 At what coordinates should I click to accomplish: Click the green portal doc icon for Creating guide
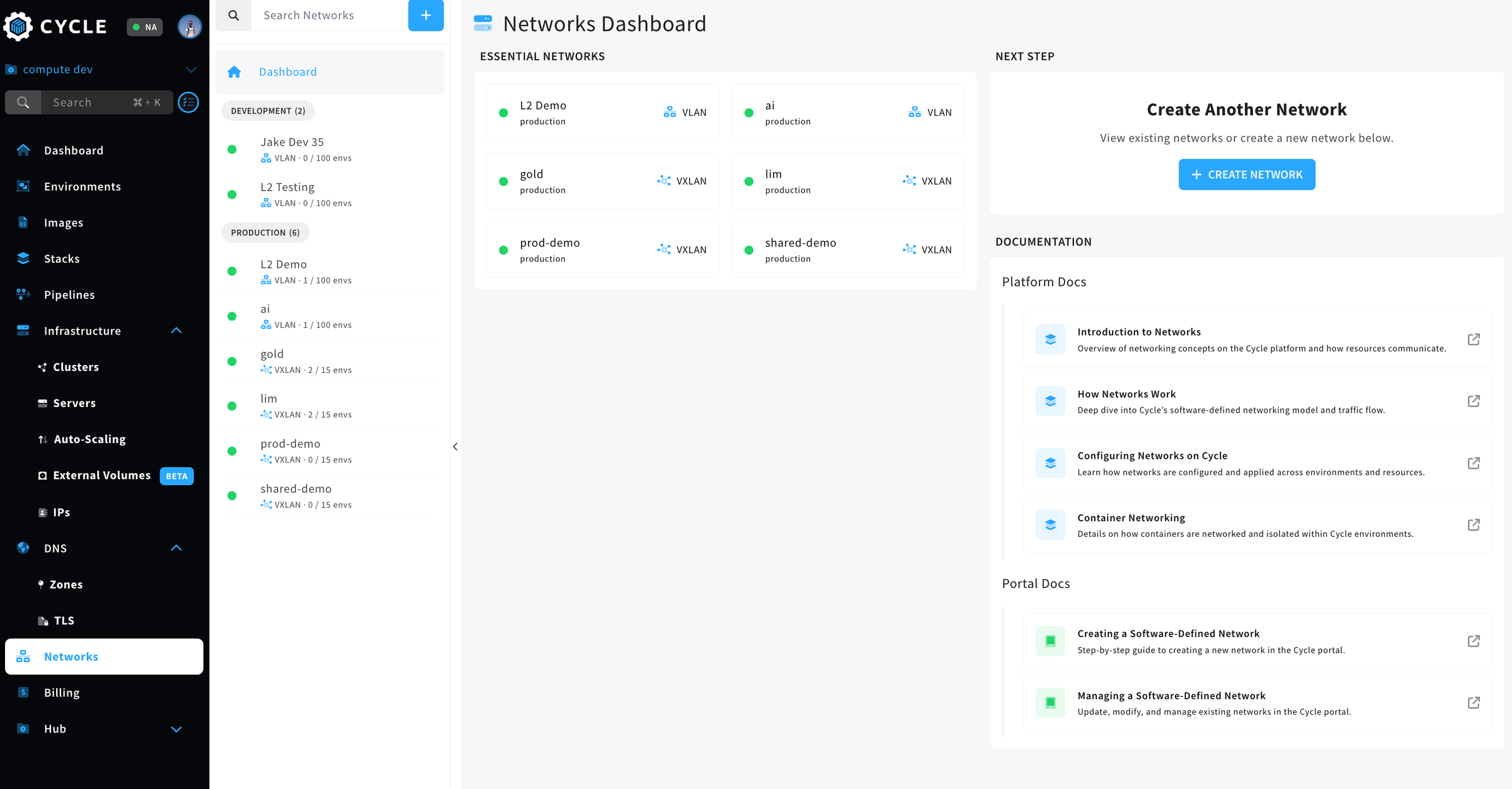pos(1050,641)
